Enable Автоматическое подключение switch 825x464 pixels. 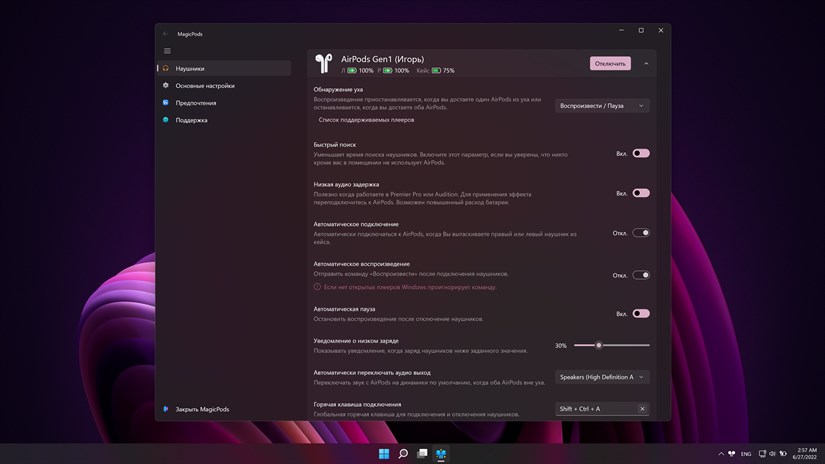[x=641, y=233]
